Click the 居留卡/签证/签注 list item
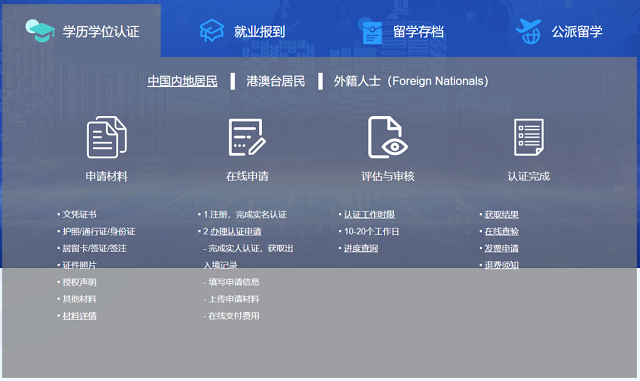 (94, 248)
